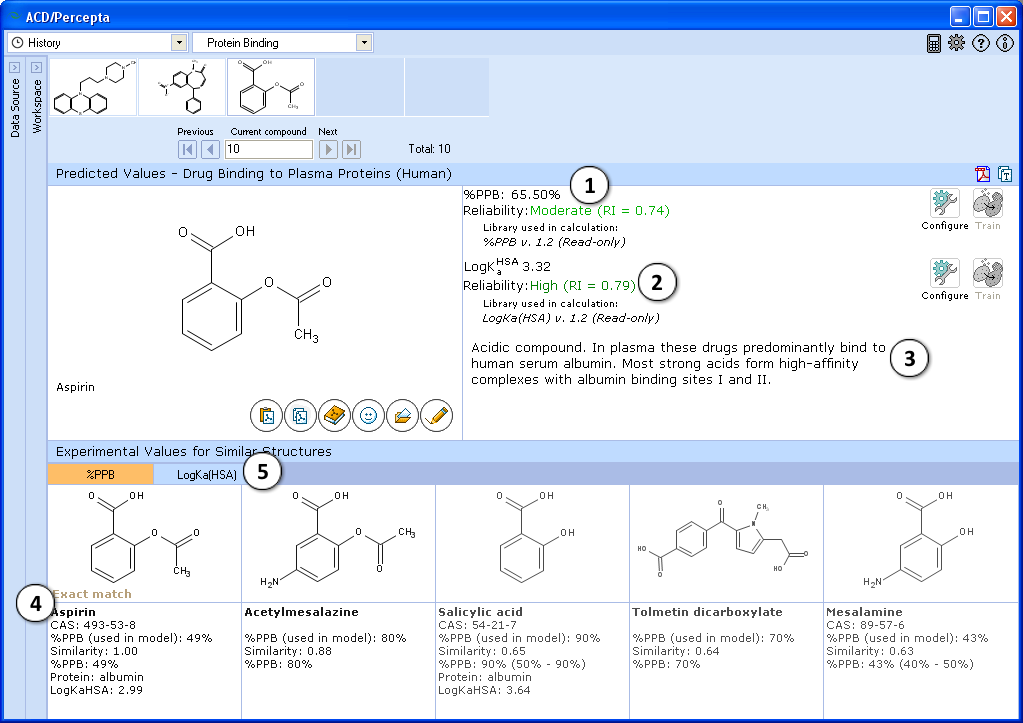
Task: Open the calculator icon in top toolbar
Action: coord(934,43)
